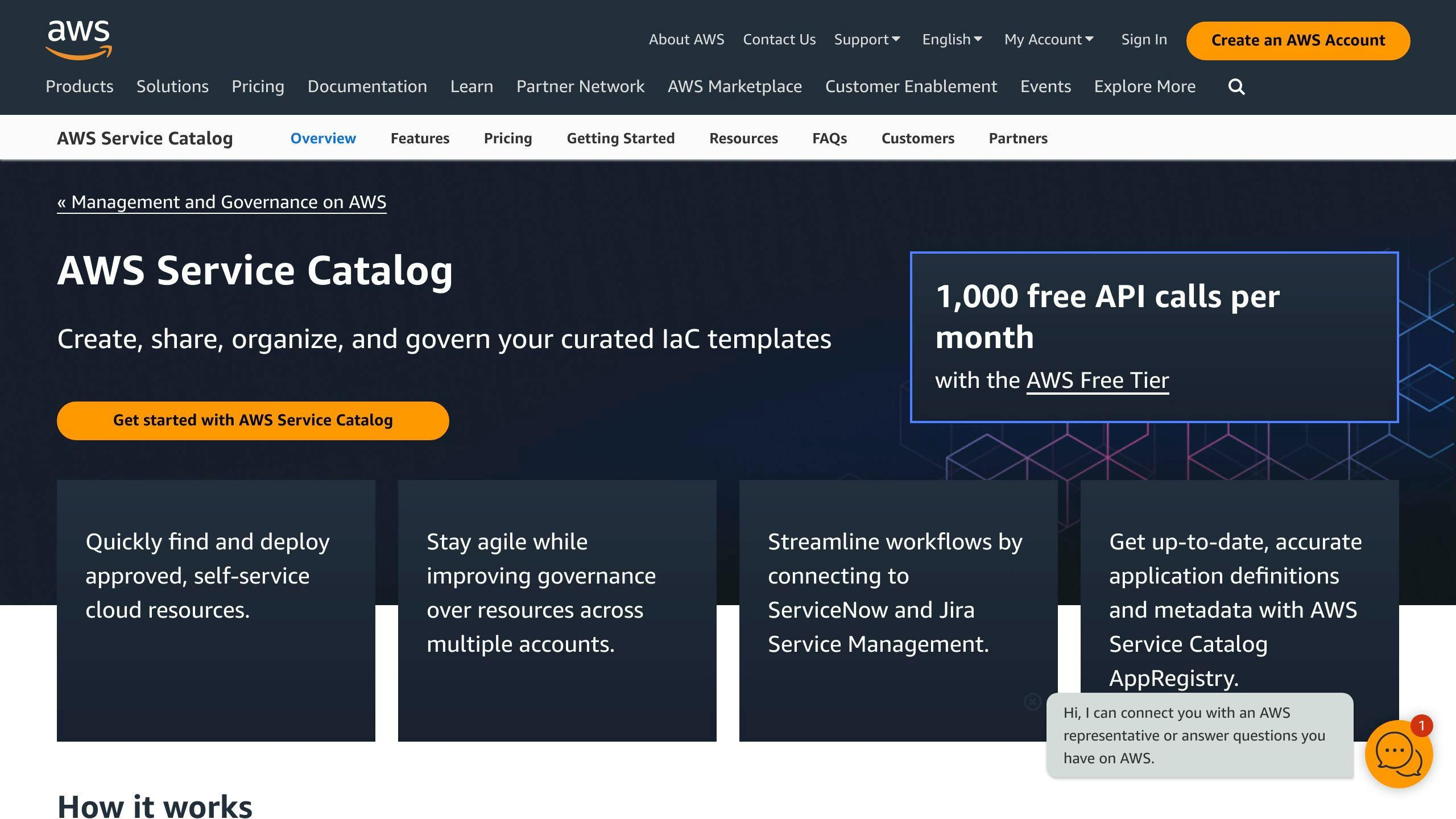Click the Sign In link
Image resolution: width=1456 pixels, height=819 pixels.
[x=1144, y=40]
